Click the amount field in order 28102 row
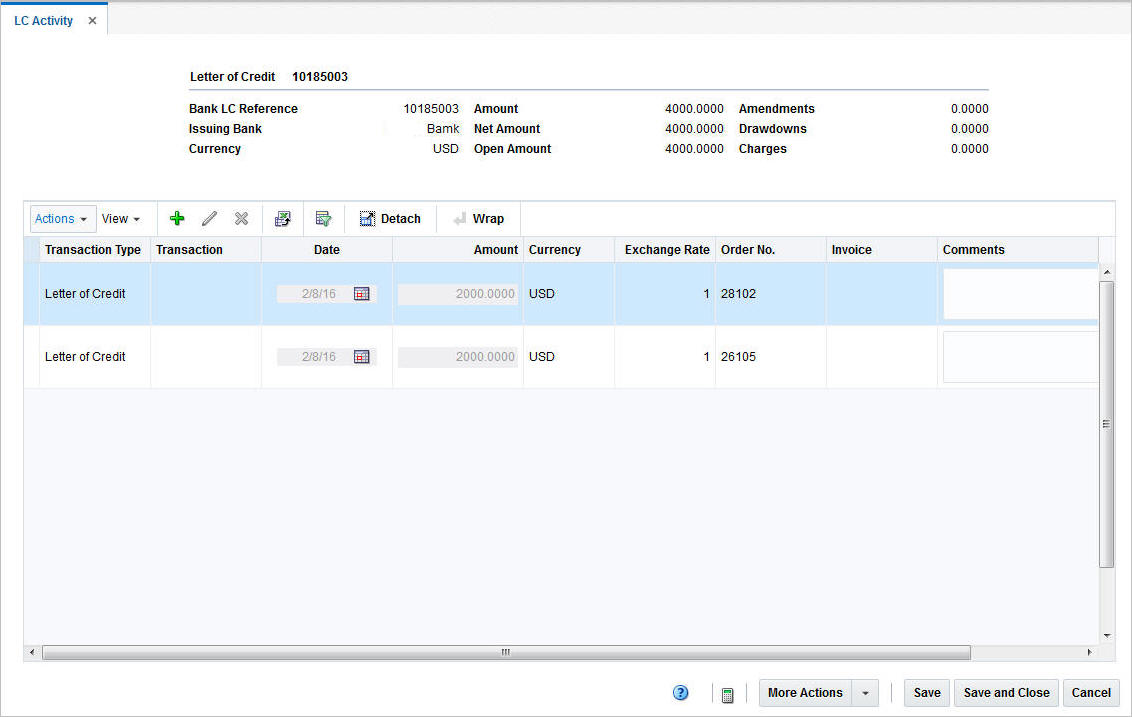Screen dimensions: 1132x717 (x=458, y=293)
